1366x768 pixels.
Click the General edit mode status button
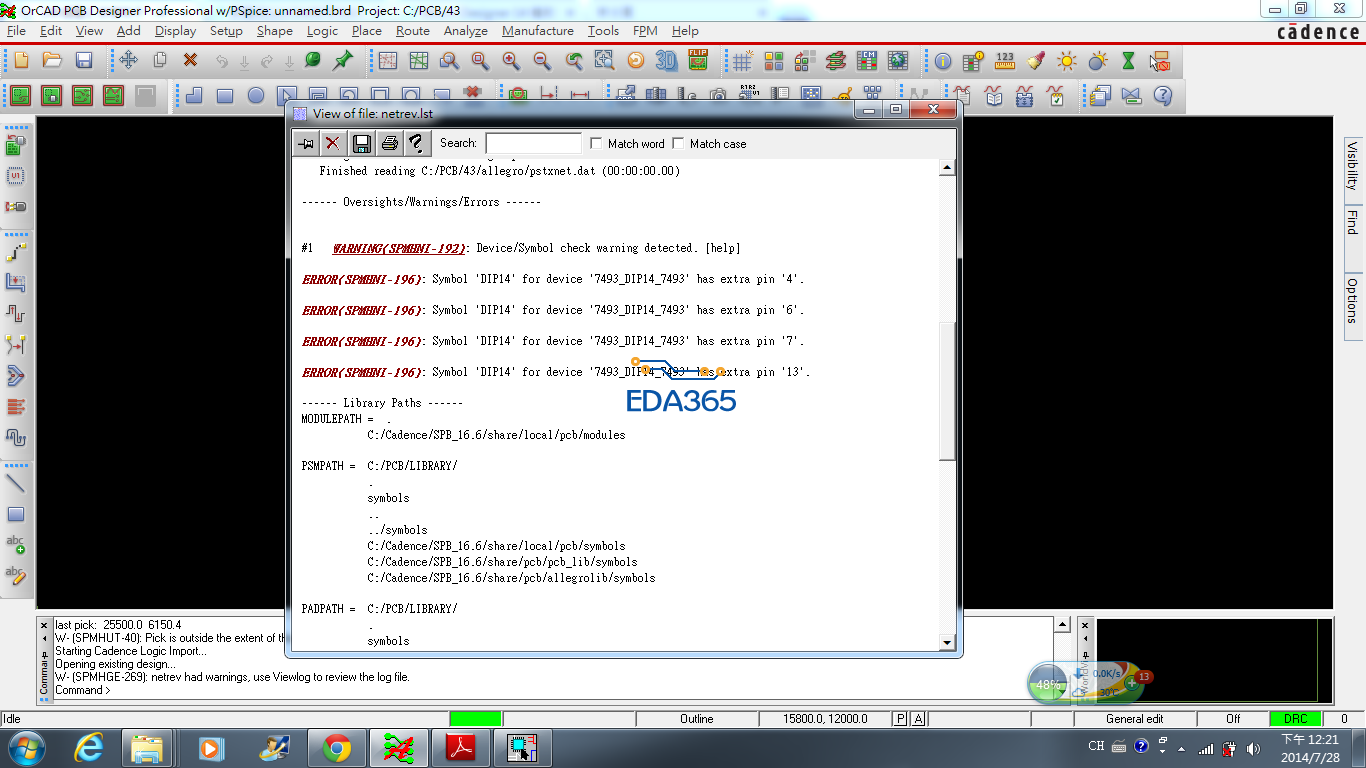pos(1134,719)
